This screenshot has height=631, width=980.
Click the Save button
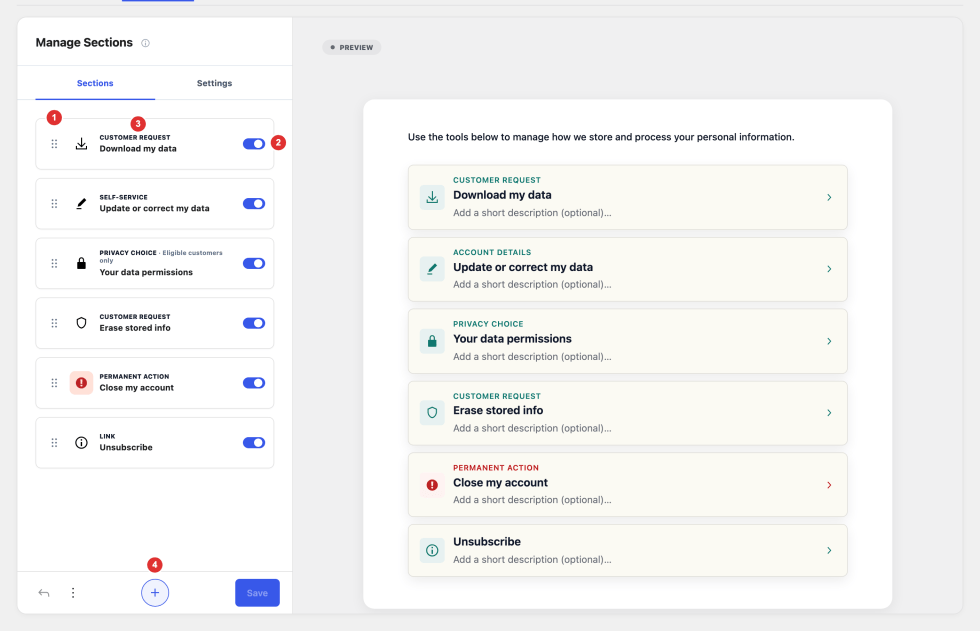[x=258, y=593]
